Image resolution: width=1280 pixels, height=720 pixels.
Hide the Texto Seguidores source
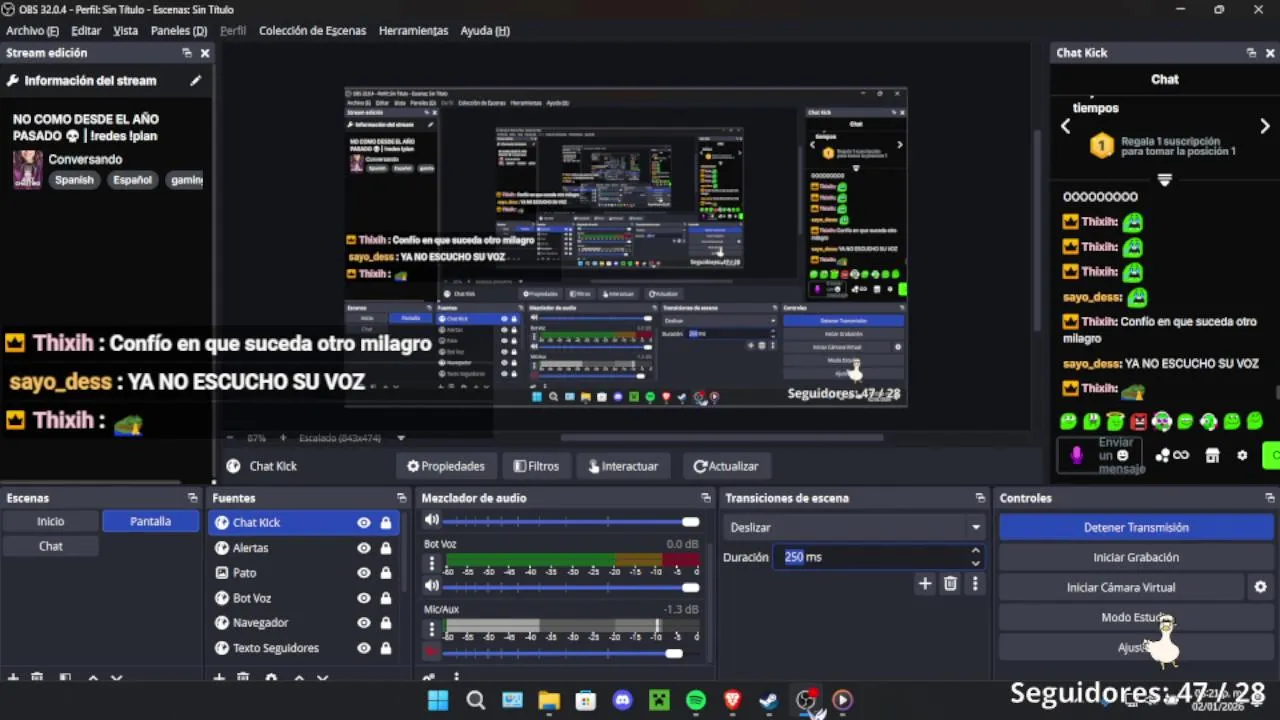point(364,648)
